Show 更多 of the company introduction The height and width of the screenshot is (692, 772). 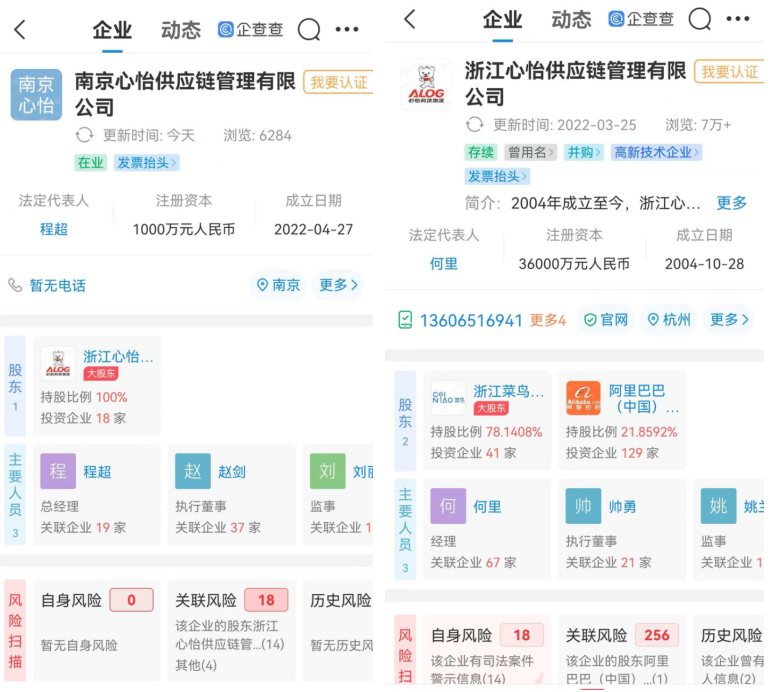coord(732,203)
